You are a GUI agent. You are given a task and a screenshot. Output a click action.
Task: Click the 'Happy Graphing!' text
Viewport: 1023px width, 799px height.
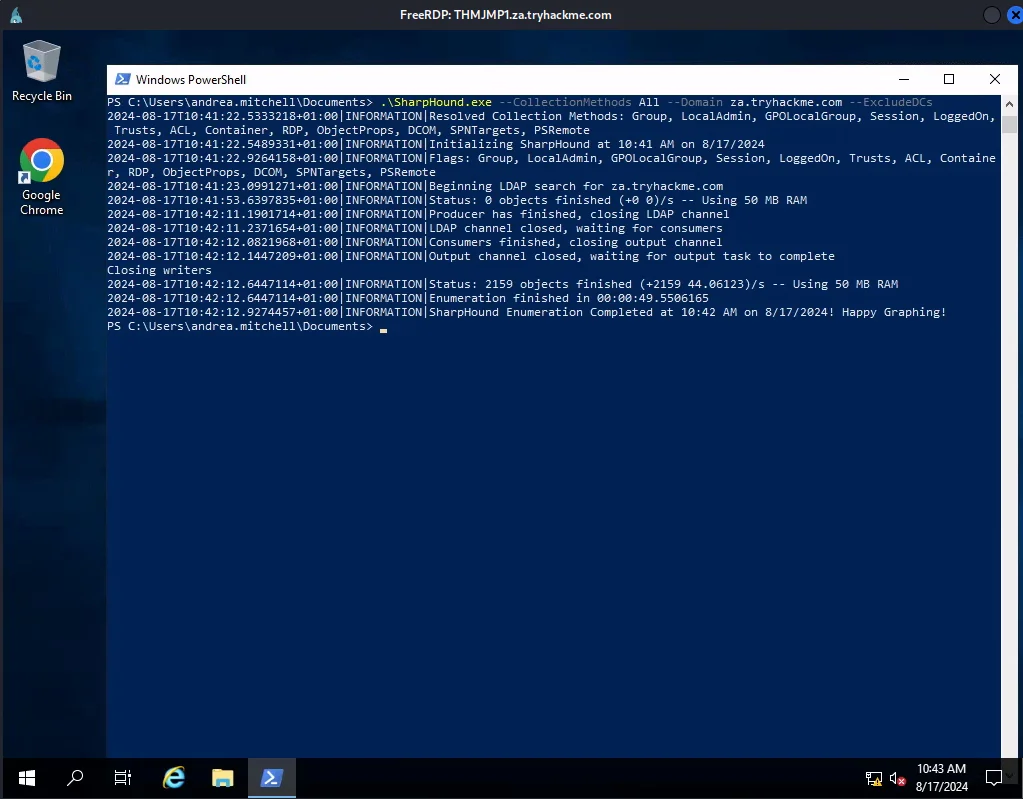click(894, 312)
